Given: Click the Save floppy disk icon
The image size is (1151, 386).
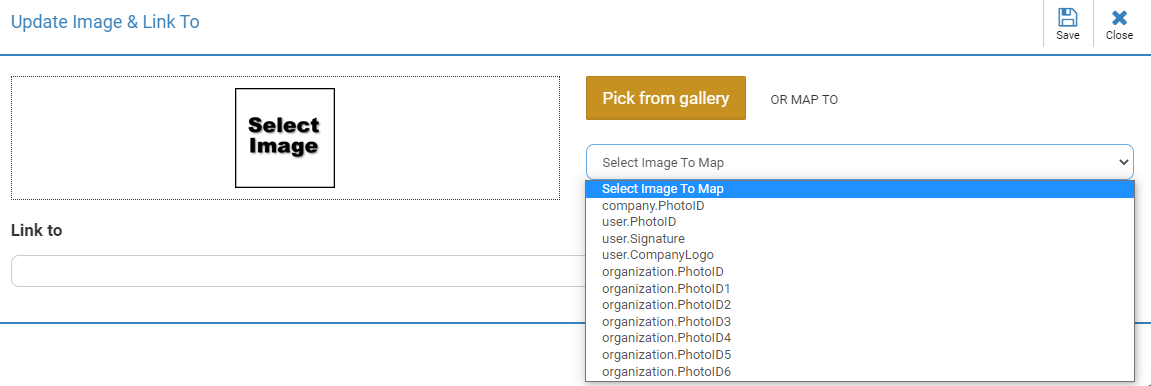Looking at the screenshot, I should coord(1067,18).
